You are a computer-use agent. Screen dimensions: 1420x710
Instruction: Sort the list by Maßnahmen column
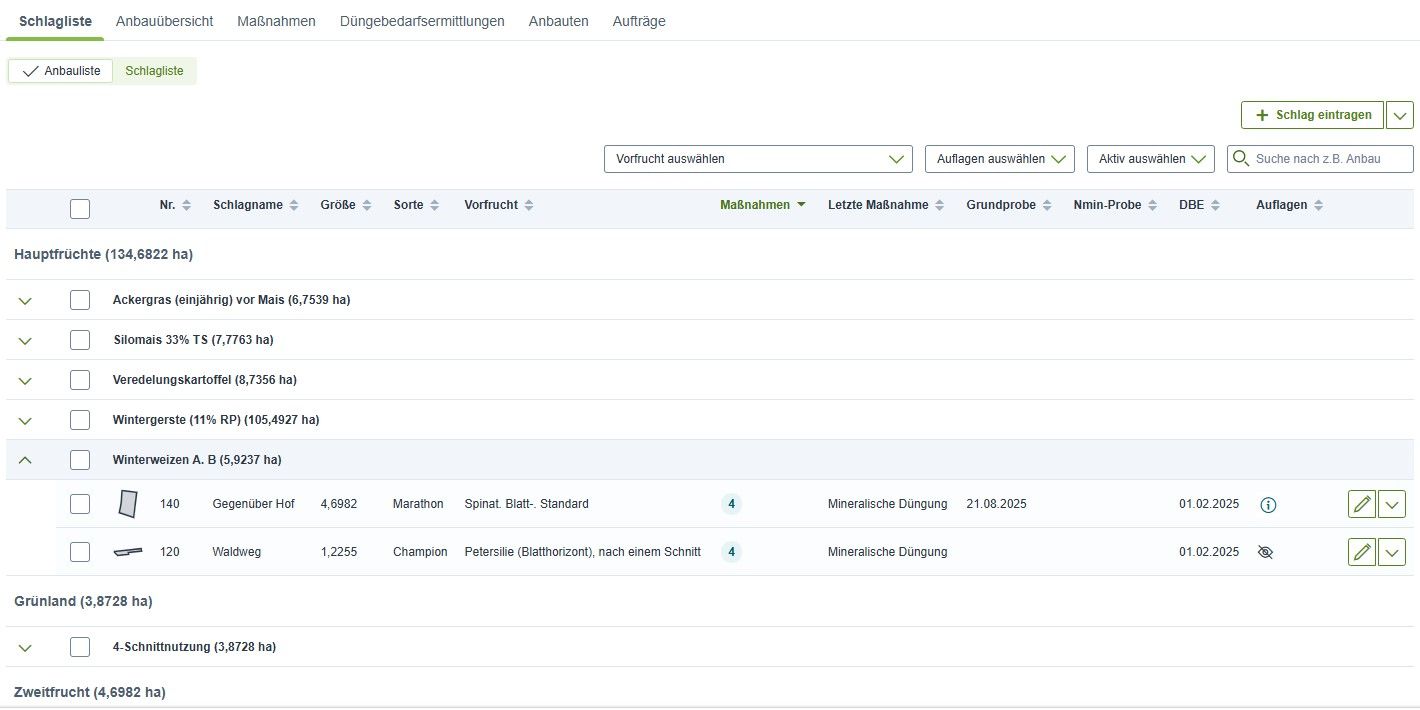click(761, 205)
